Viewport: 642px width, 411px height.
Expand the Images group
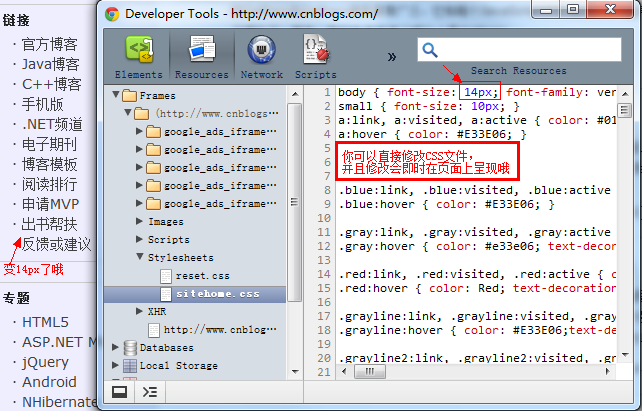click(139, 221)
